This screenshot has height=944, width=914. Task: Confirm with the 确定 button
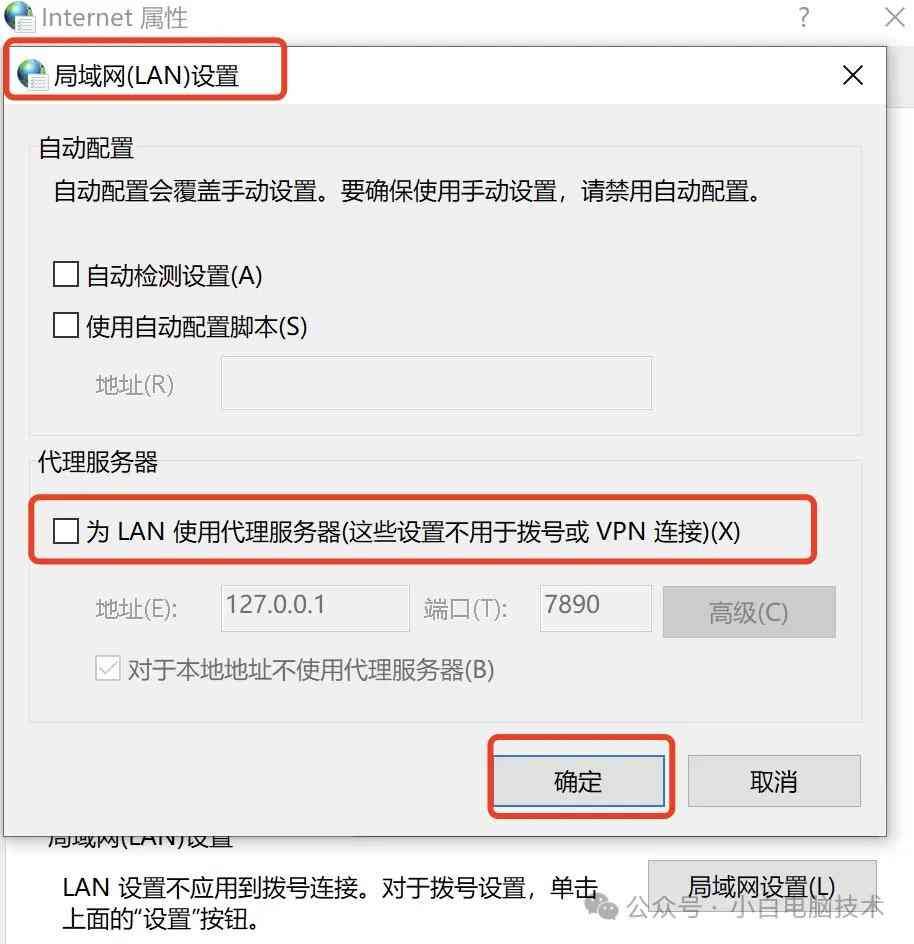(x=579, y=781)
